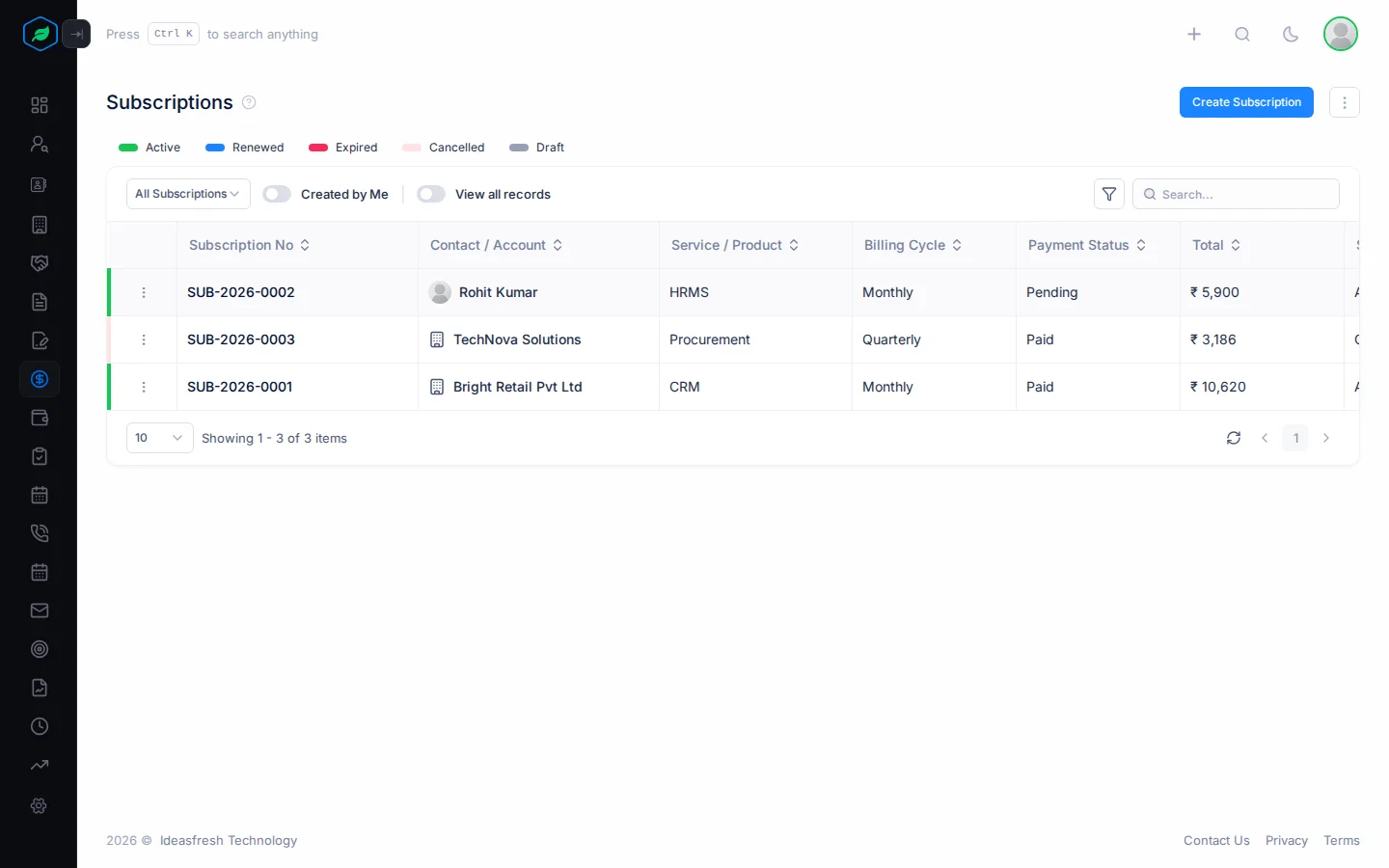Click the magnifier search icon in header
Image resolution: width=1389 pixels, height=868 pixels.
pos(1242,34)
